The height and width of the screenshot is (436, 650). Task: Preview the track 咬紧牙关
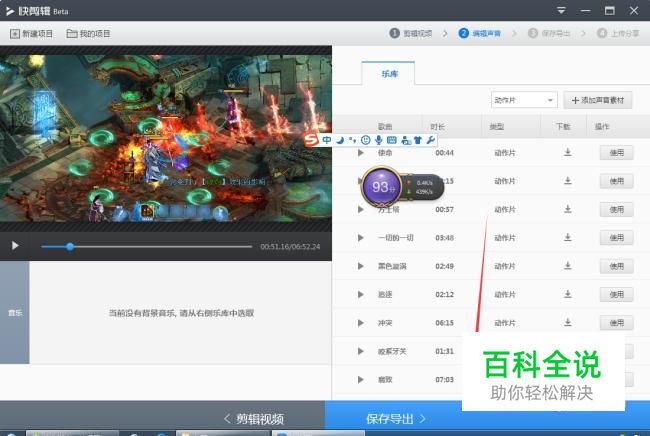[x=361, y=351]
